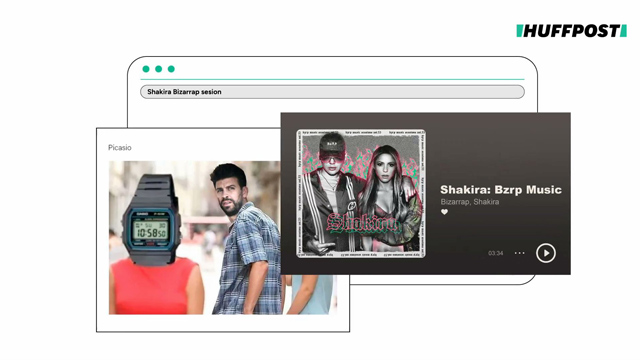Click the middle green window dot

(158, 69)
